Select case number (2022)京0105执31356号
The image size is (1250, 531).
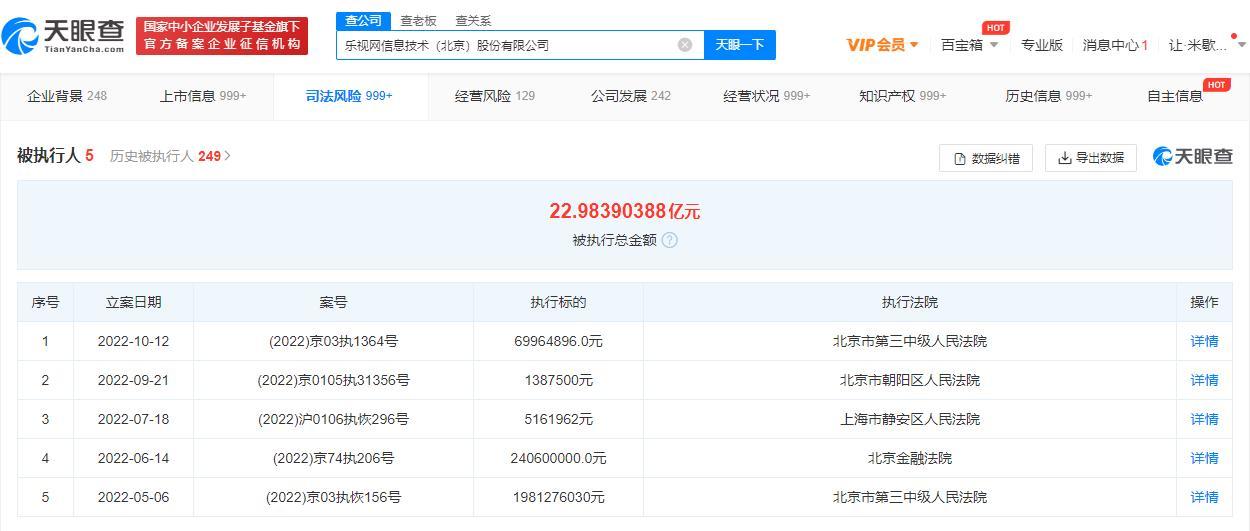pos(333,380)
